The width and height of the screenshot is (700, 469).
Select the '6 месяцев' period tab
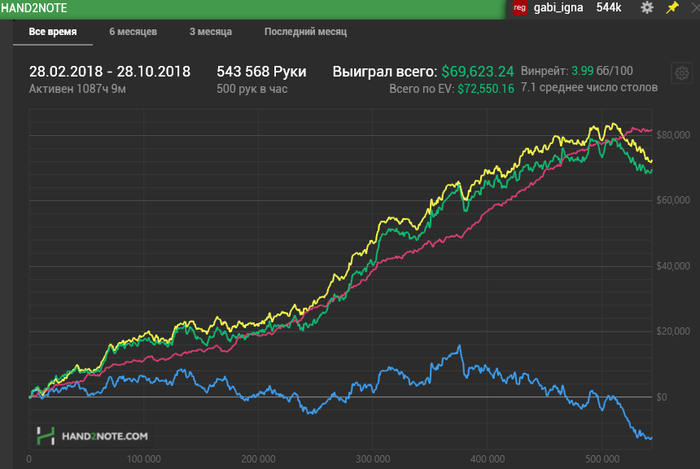(133, 32)
